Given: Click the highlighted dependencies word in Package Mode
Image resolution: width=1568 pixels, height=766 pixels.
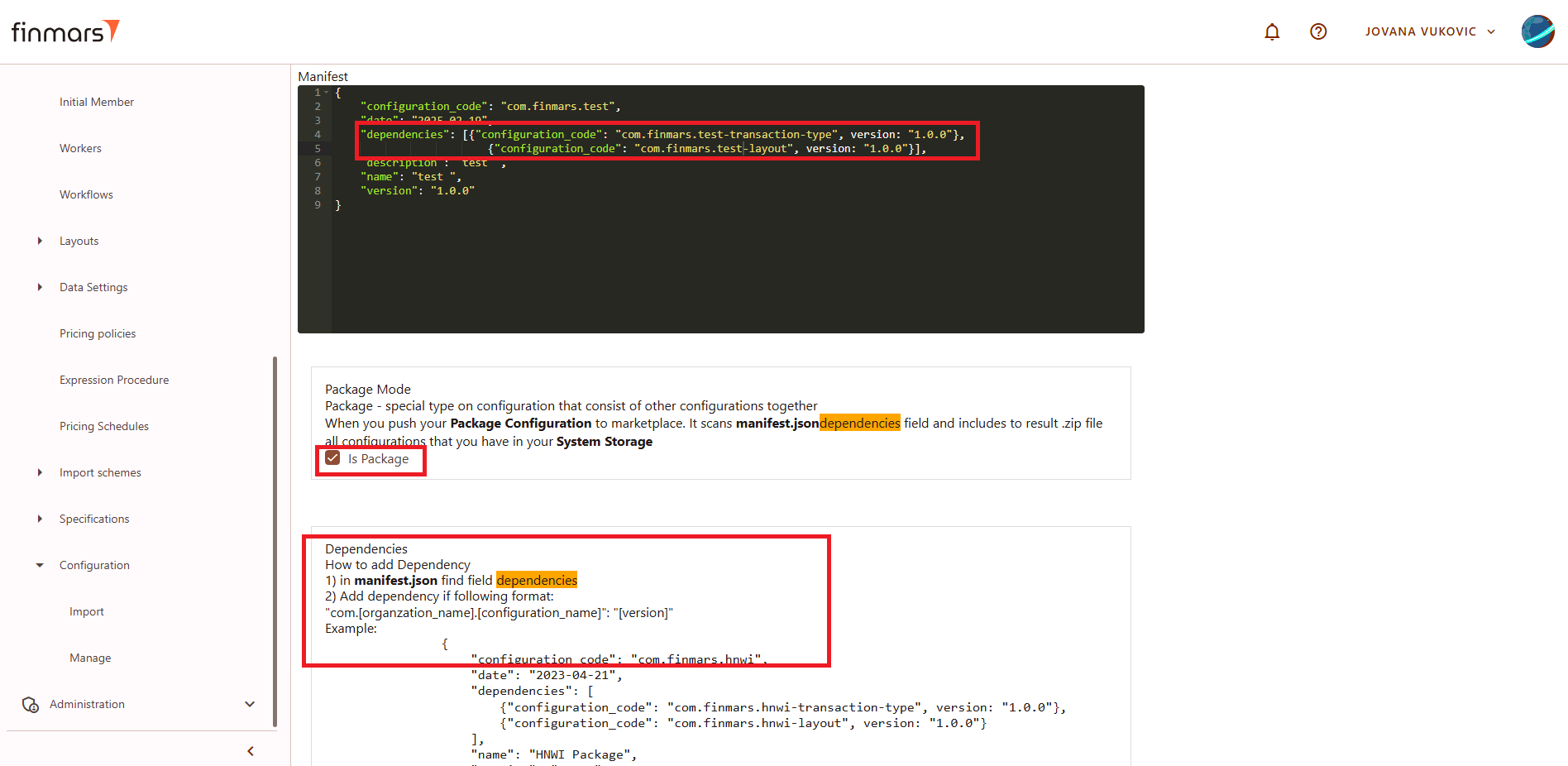Looking at the screenshot, I should click(860, 423).
